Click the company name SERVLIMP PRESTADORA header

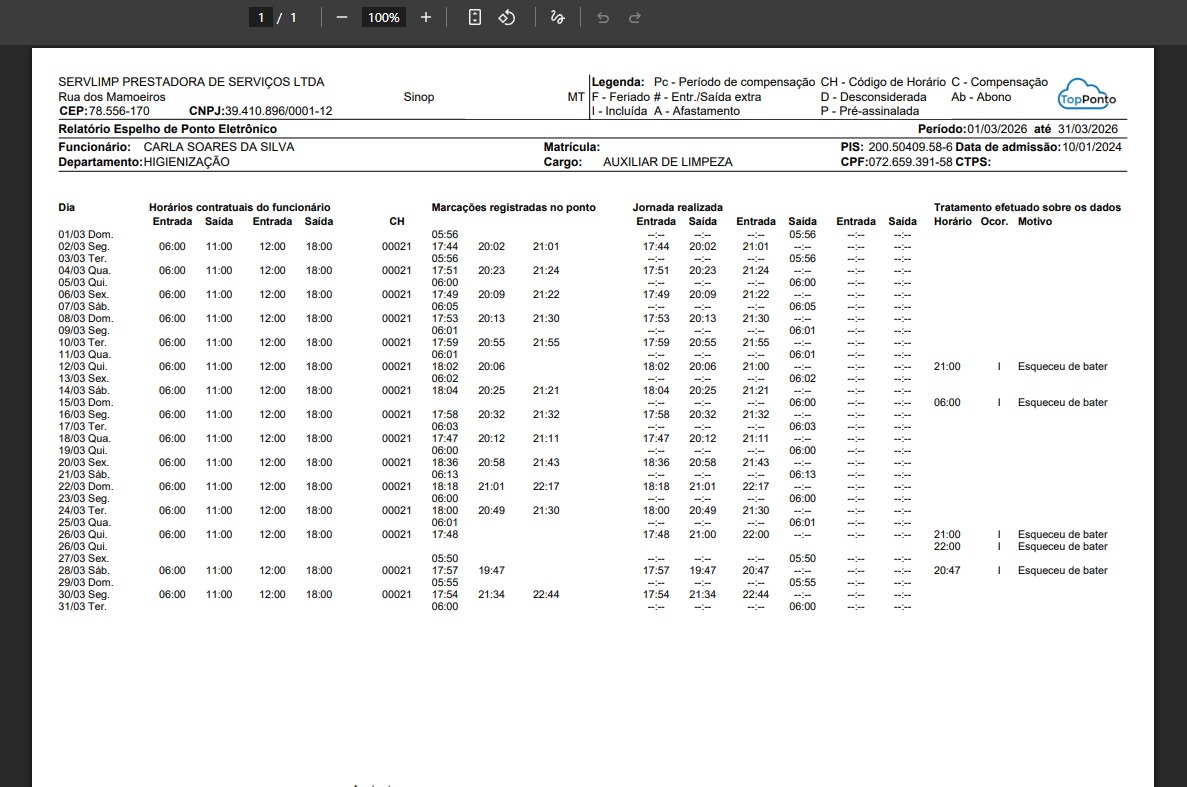pos(191,82)
